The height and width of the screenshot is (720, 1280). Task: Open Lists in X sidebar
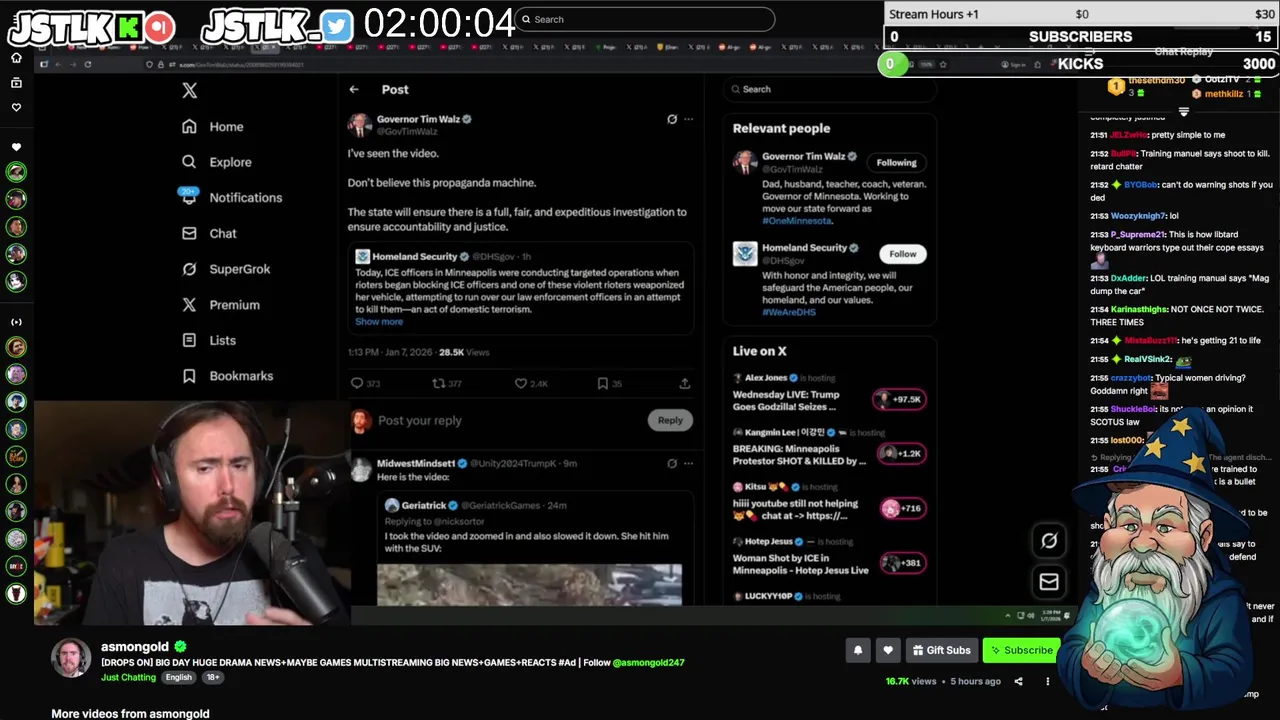point(209,340)
